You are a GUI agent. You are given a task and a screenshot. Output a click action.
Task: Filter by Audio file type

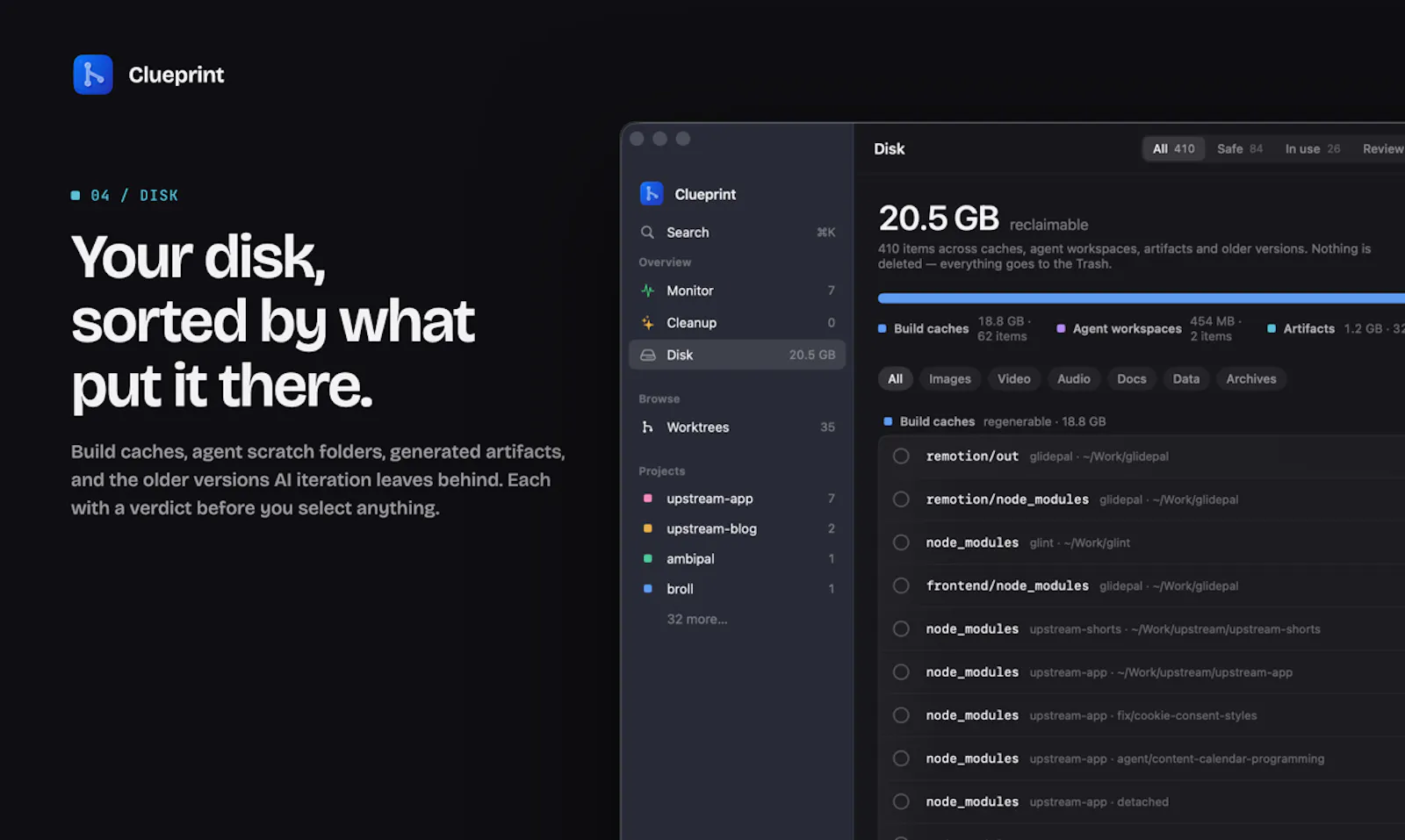click(1074, 379)
